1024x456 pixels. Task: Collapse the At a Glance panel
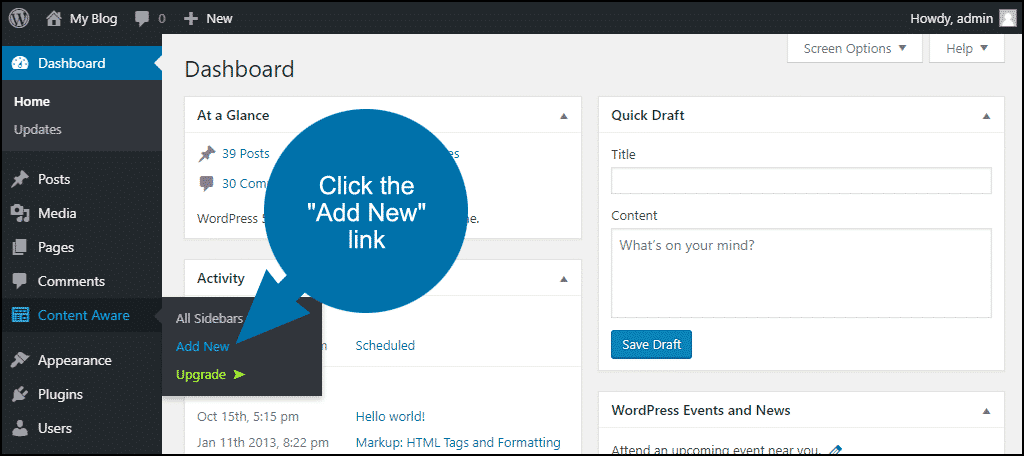pyautogui.click(x=564, y=116)
